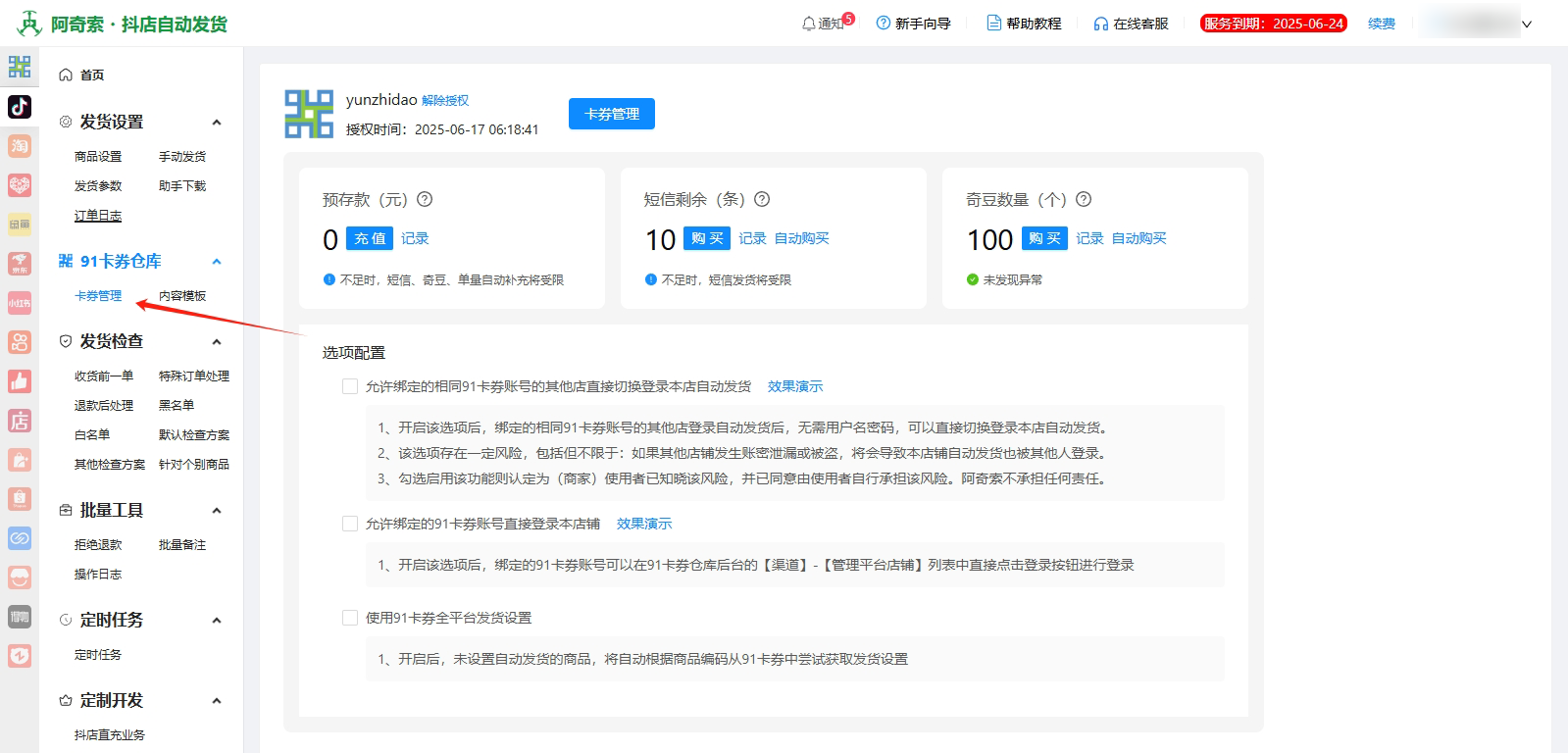The image size is (1568, 753).
Task: Select the orange 8-shaped Kuaishou icon
Action: pyautogui.click(x=20, y=342)
